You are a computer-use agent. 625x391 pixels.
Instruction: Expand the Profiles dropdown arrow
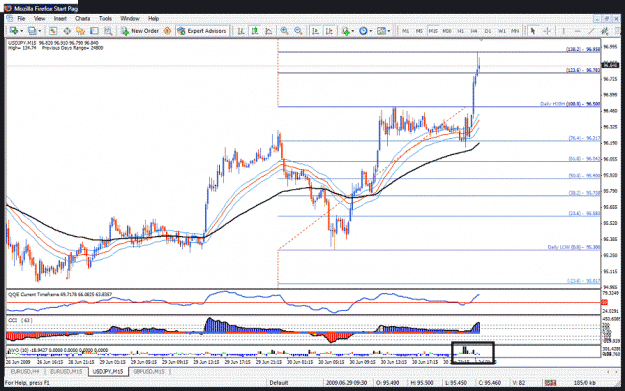pos(39,31)
